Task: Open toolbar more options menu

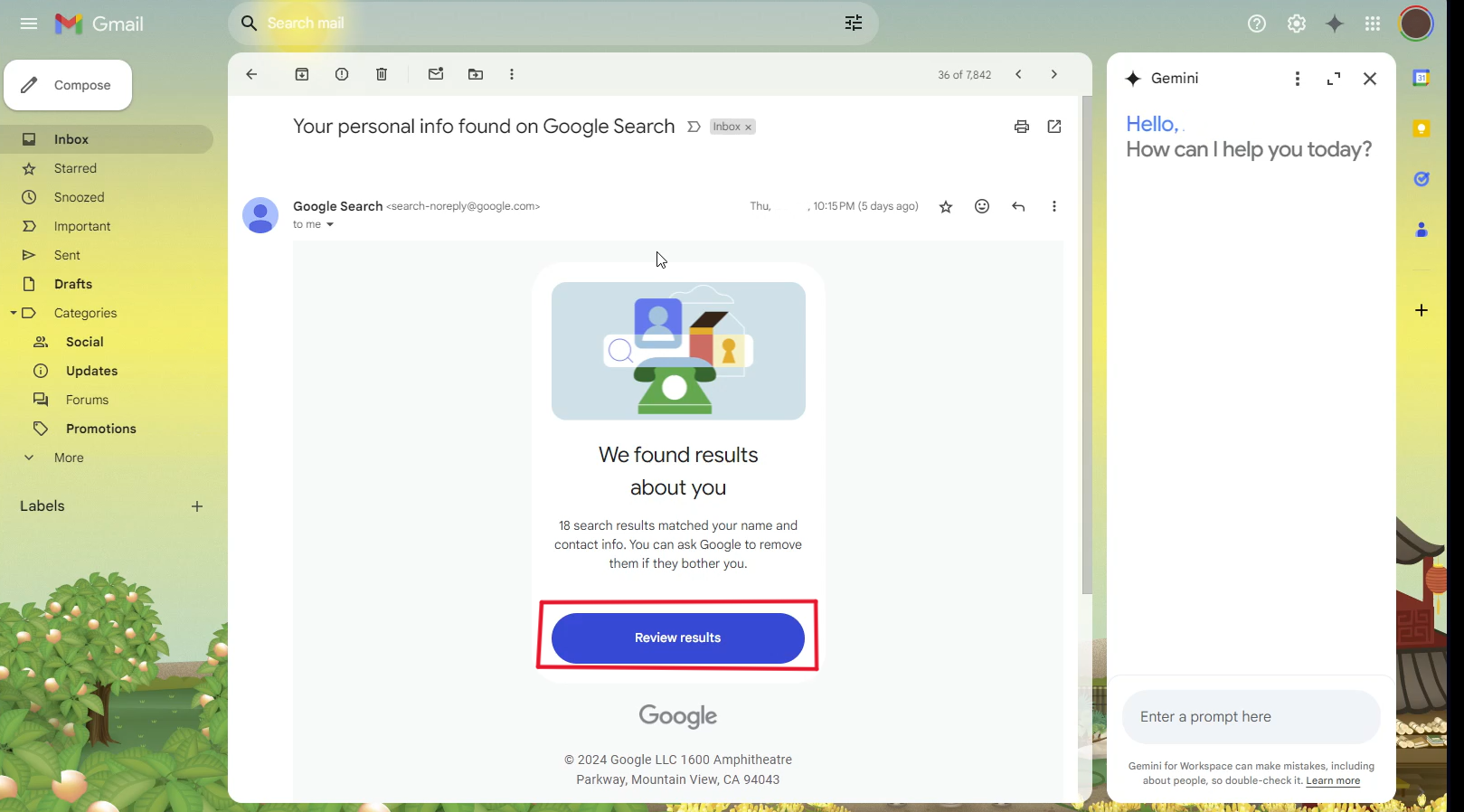Action: 512,74
